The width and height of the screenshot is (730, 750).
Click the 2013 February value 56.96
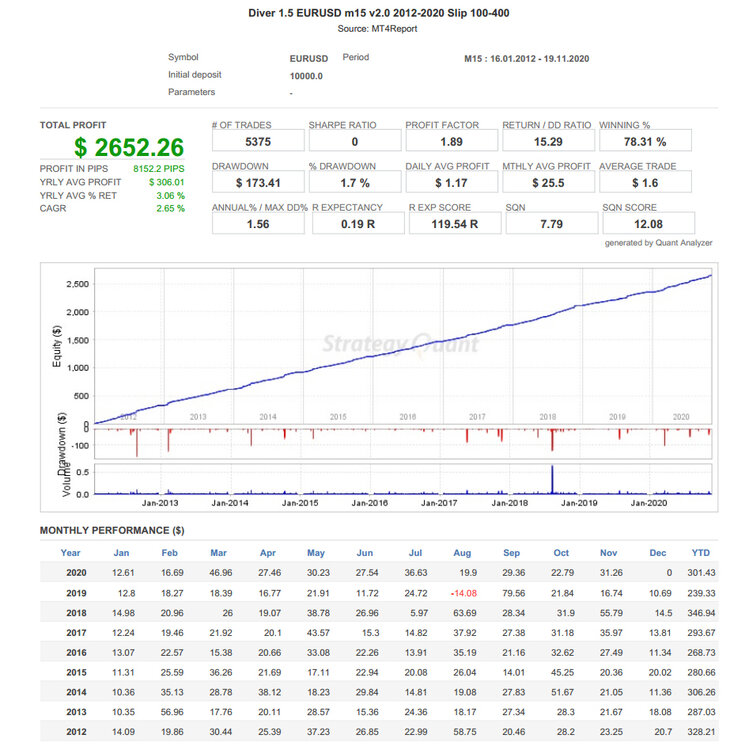point(172,712)
